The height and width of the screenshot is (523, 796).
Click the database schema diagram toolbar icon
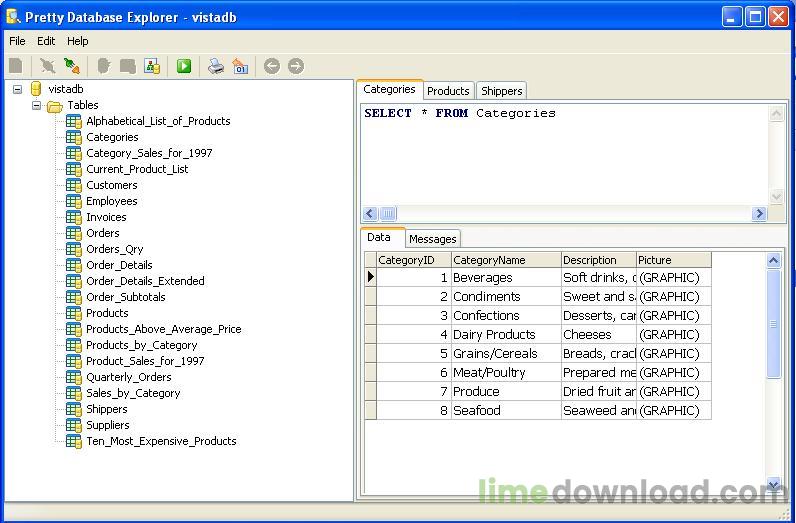tap(152, 66)
